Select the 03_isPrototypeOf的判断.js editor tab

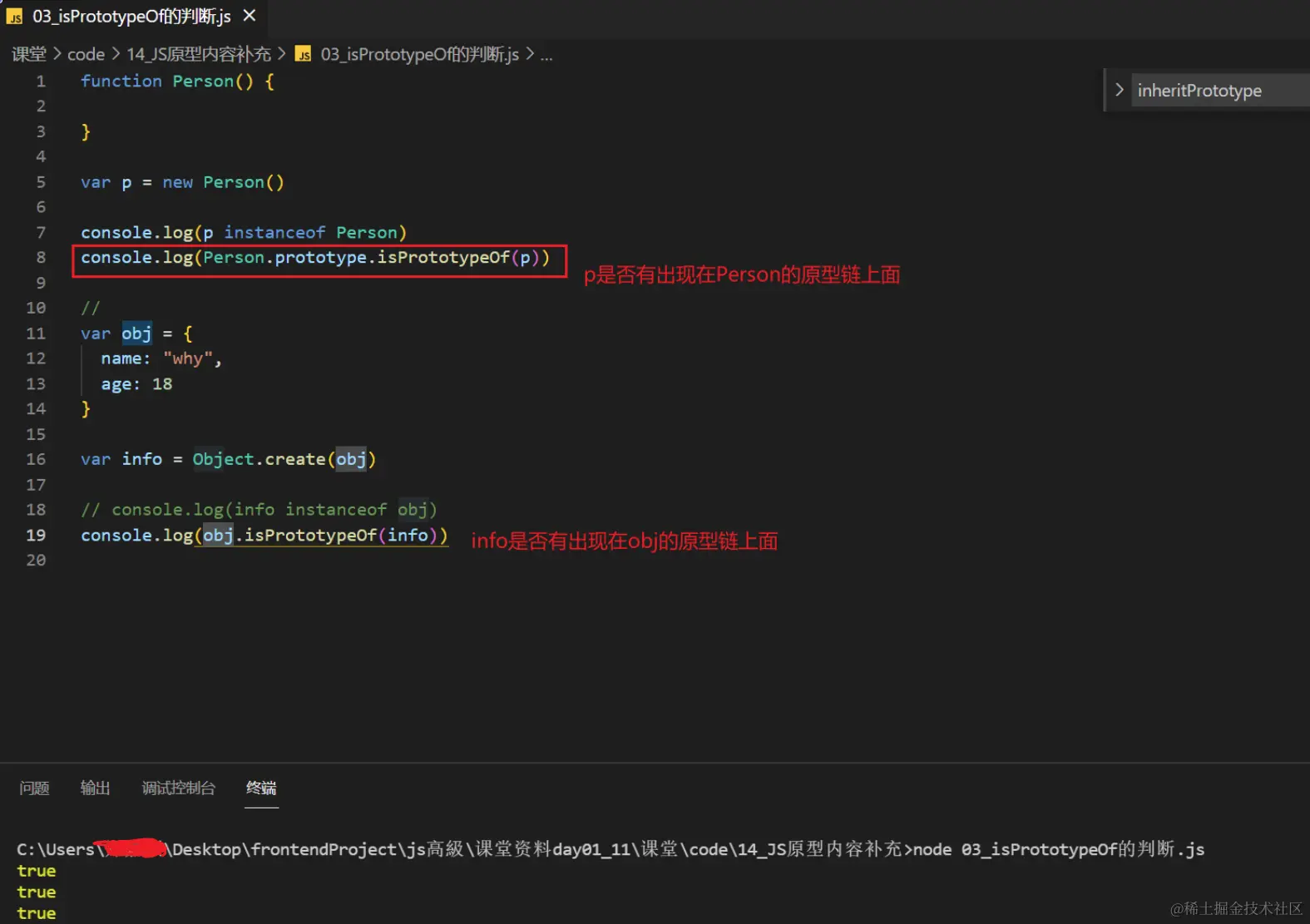tap(131, 16)
